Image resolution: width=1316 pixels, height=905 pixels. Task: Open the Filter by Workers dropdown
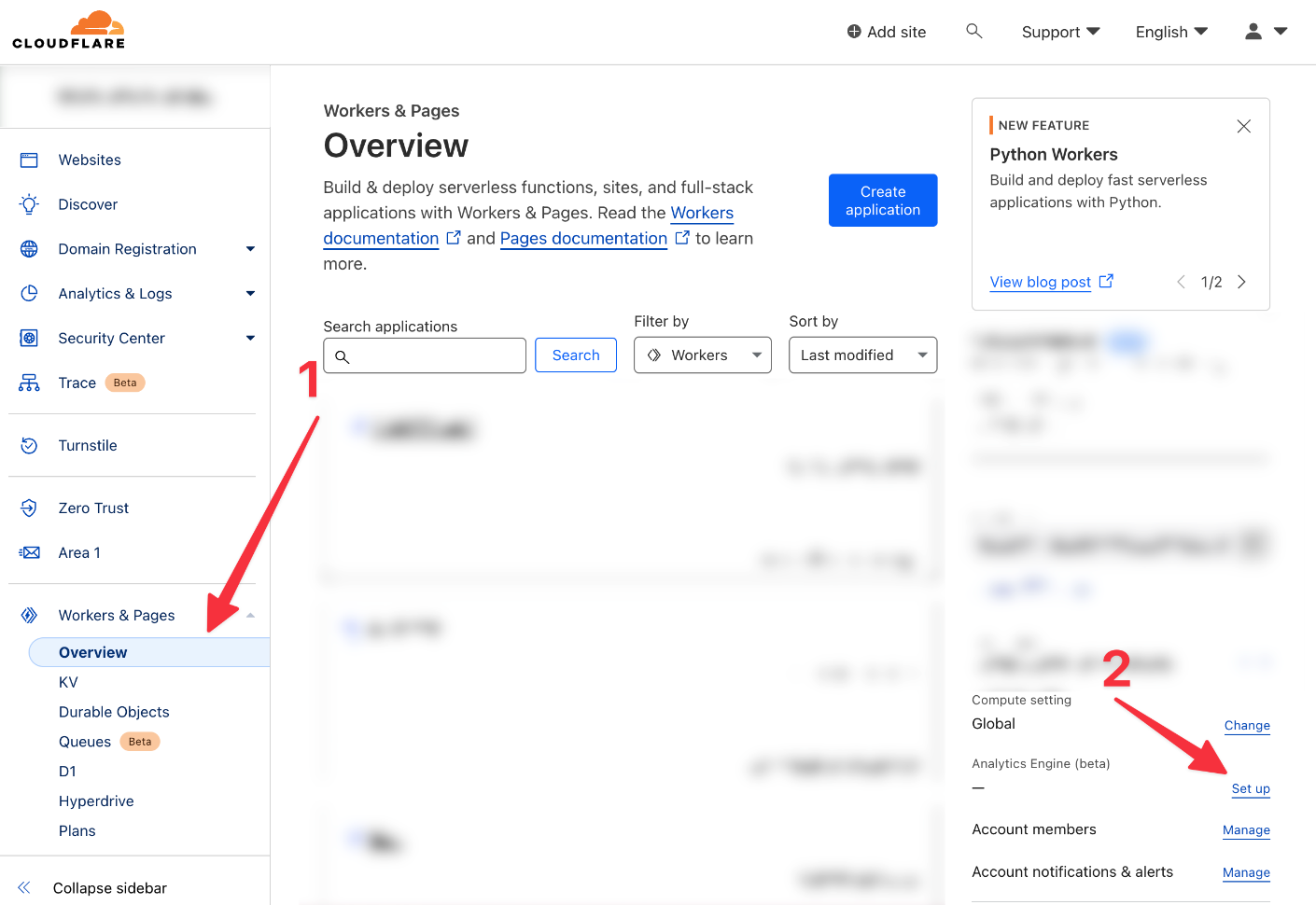coord(702,355)
